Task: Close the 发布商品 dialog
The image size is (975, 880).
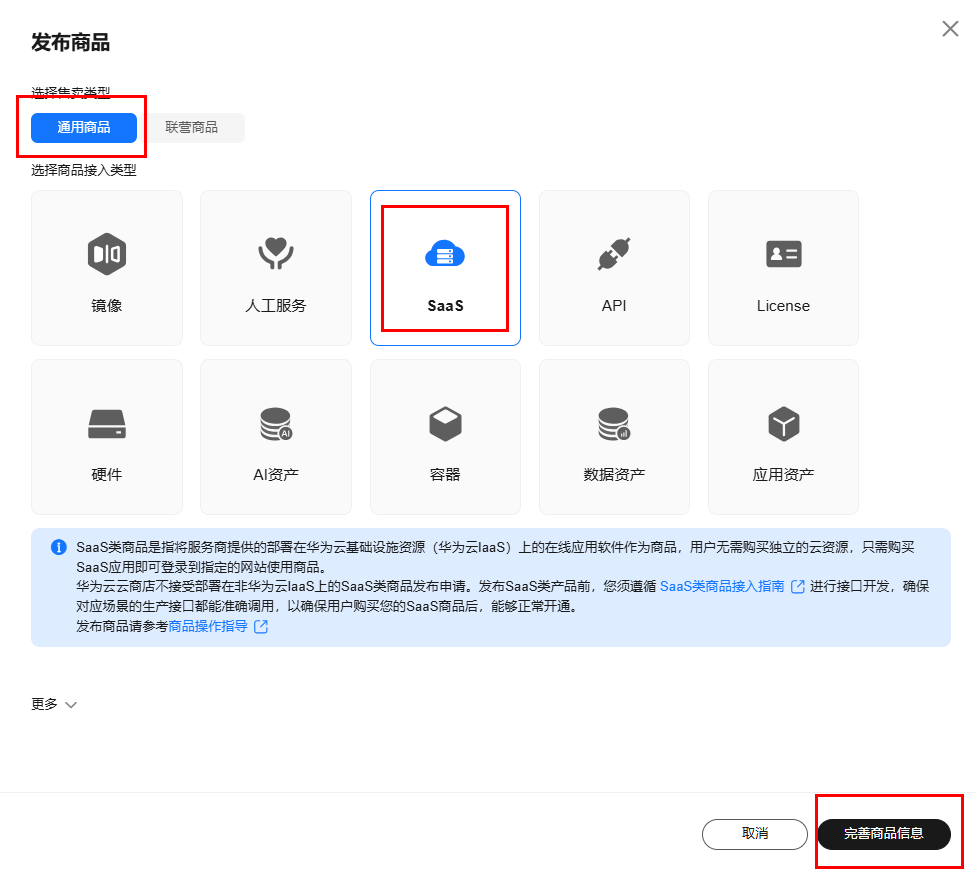Action: pos(950,29)
